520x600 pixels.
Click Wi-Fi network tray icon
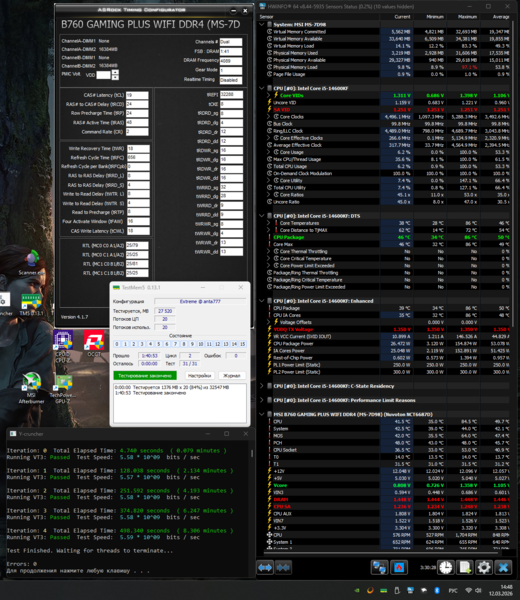tap(468, 590)
